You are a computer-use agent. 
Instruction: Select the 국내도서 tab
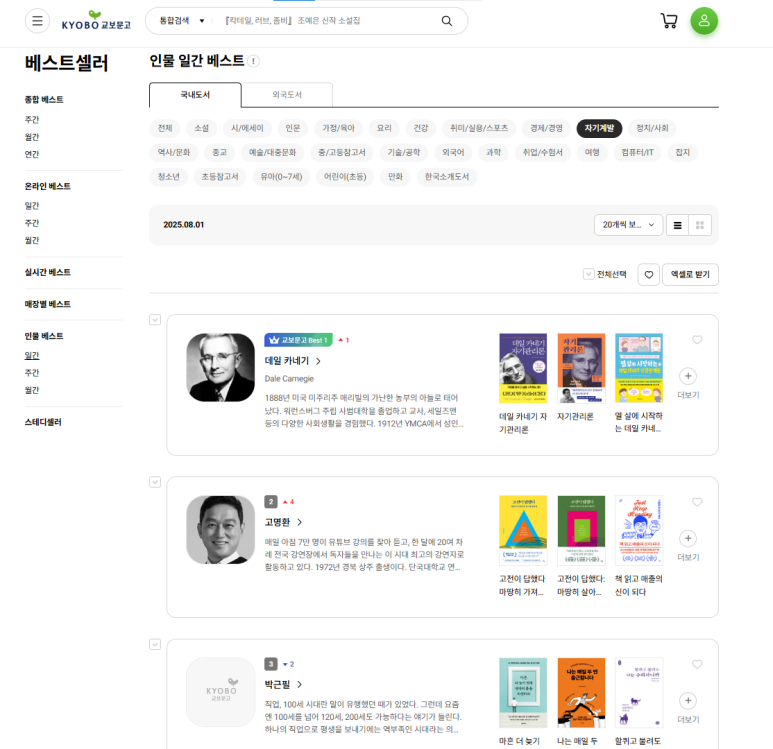(195, 95)
